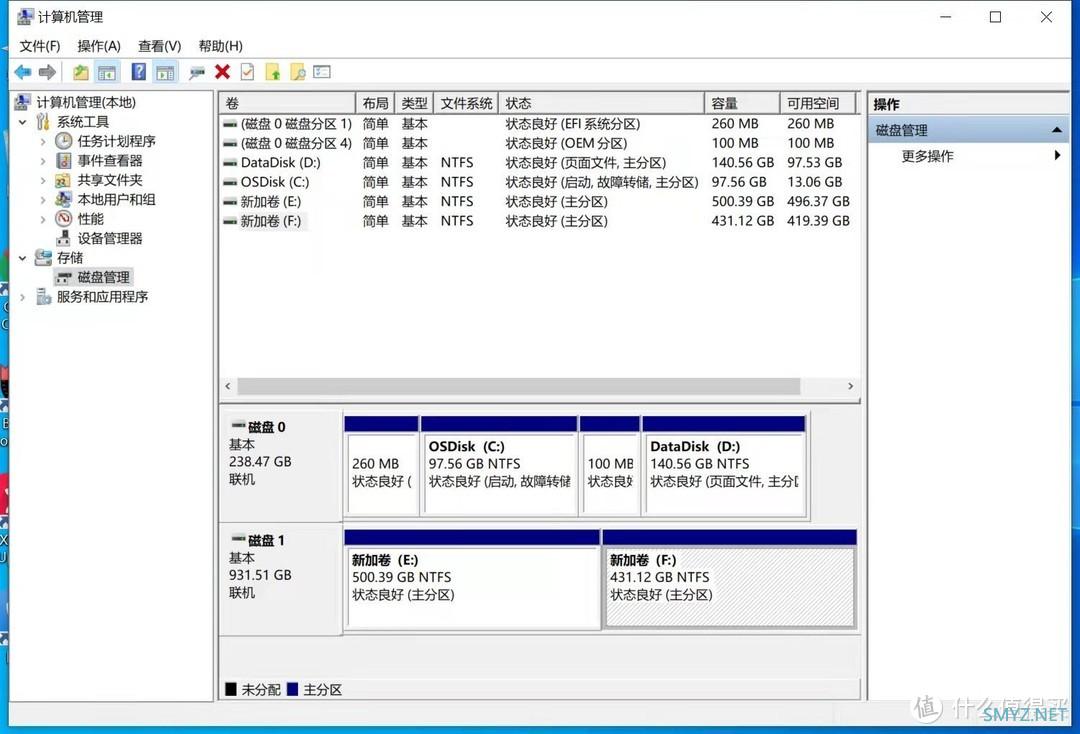Select the 新加卷 (E:) partition block
The height and width of the screenshot is (734, 1080).
click(472, 579)
